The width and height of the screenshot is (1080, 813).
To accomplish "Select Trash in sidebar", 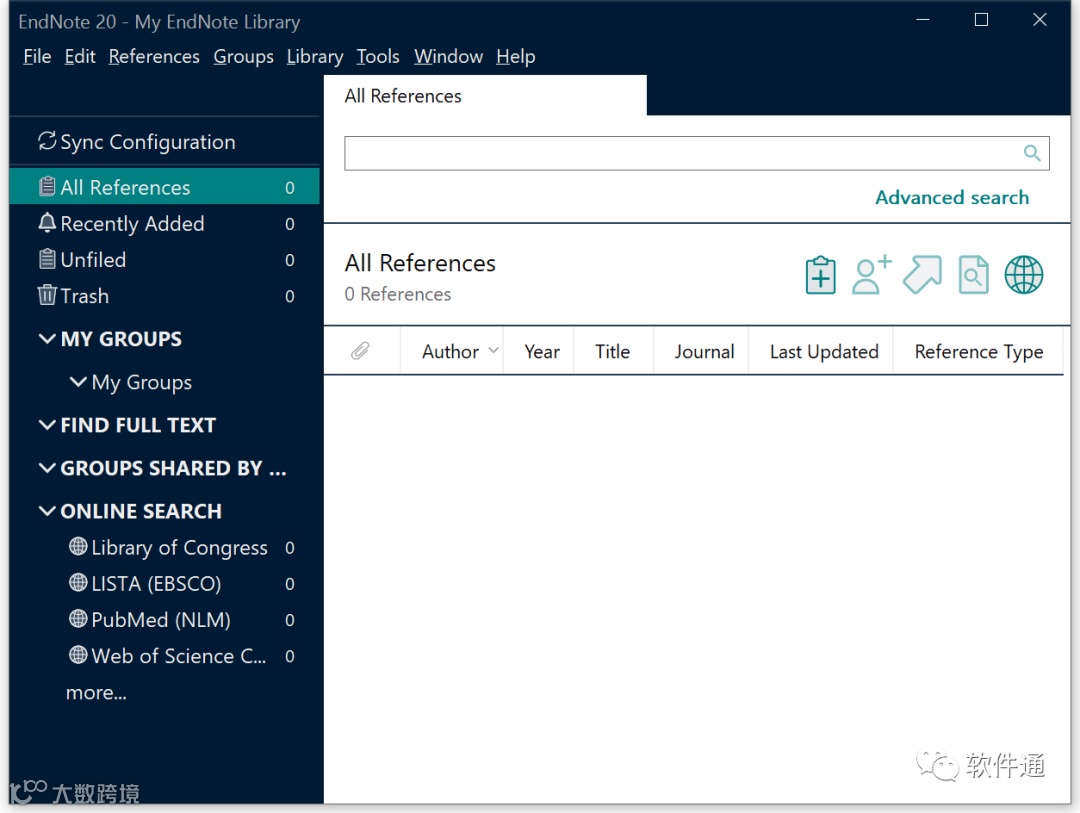I will [164, 296].
